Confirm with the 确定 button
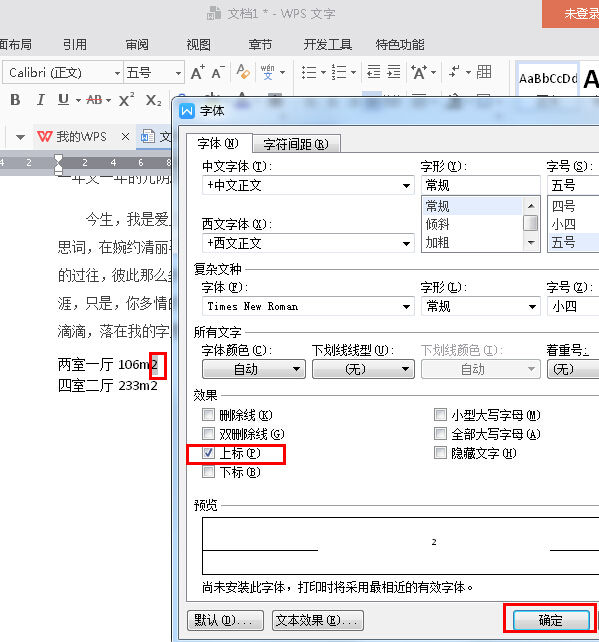 pos(551,620)
